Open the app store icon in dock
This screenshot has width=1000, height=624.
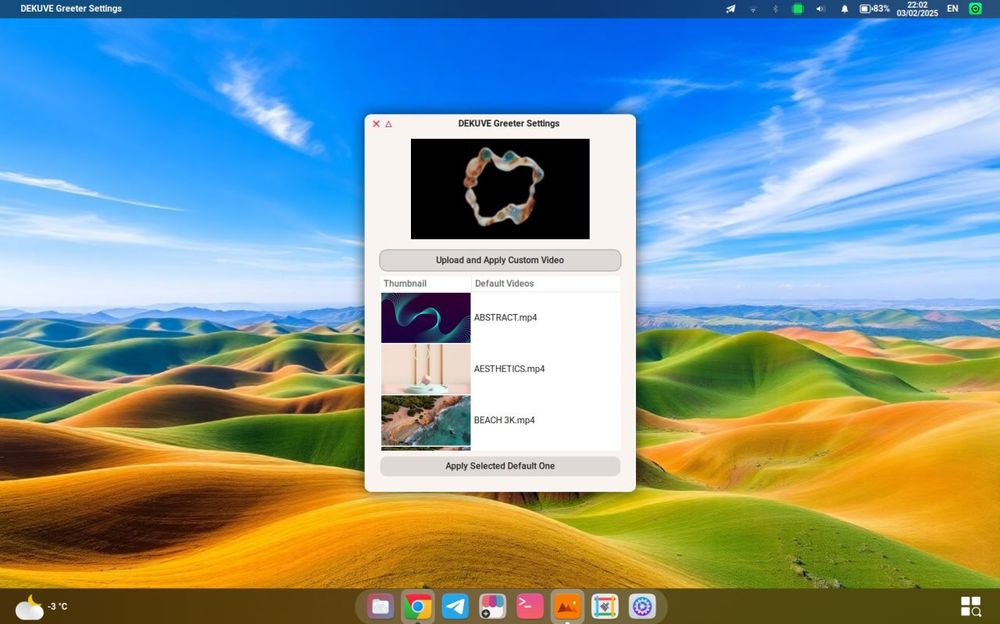click(492, 606)
